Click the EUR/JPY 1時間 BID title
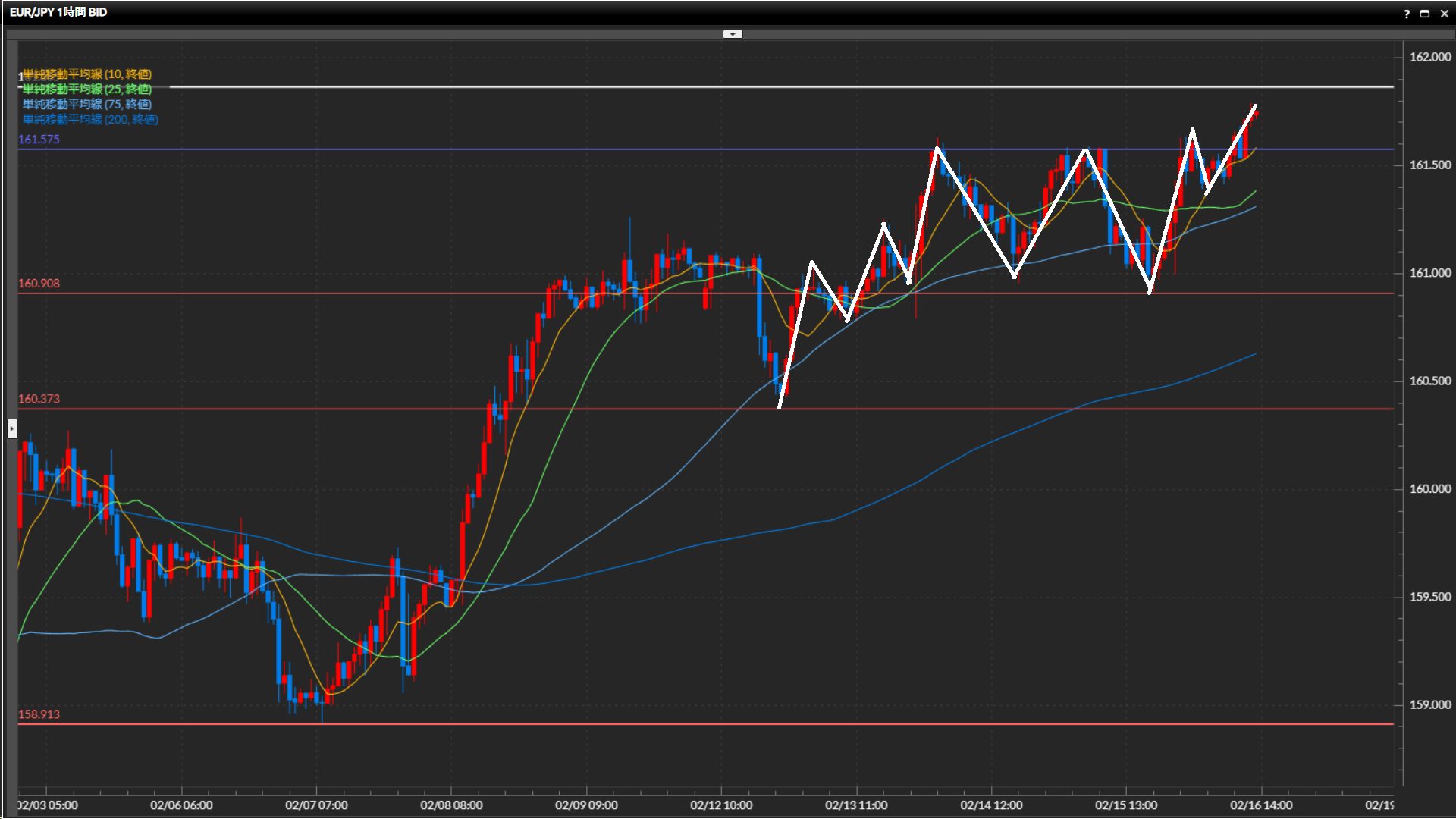This screenshot has height=819, width=1456. pos(58,12)
